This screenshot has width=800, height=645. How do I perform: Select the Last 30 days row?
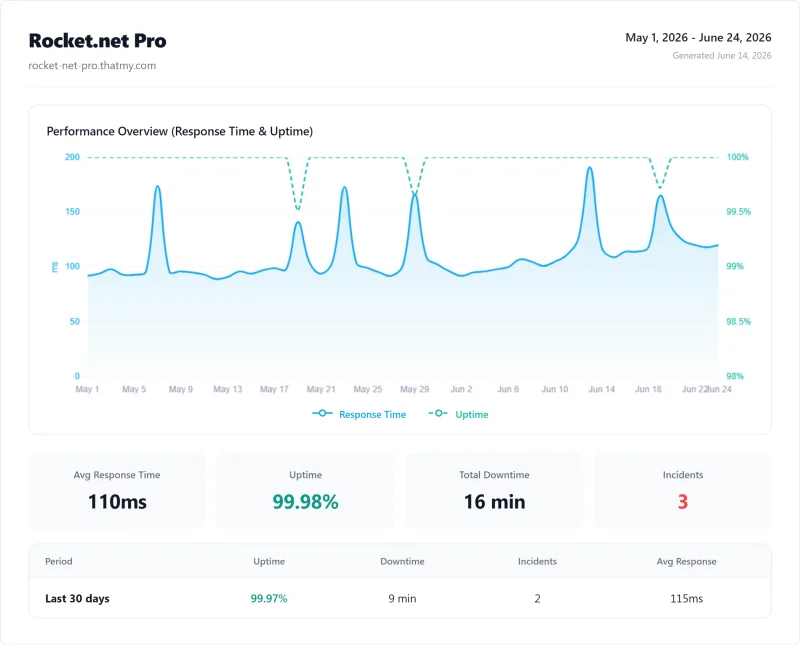400,598
